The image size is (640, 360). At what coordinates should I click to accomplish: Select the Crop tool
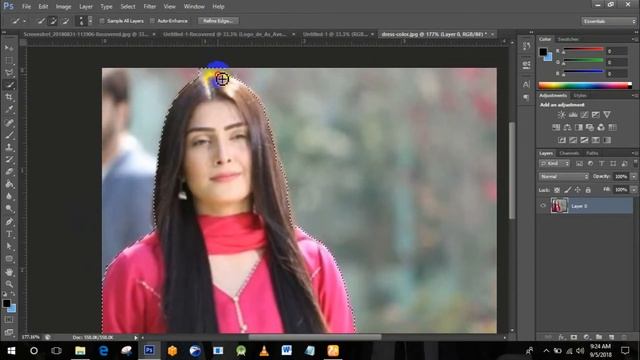tap(9, 97)
